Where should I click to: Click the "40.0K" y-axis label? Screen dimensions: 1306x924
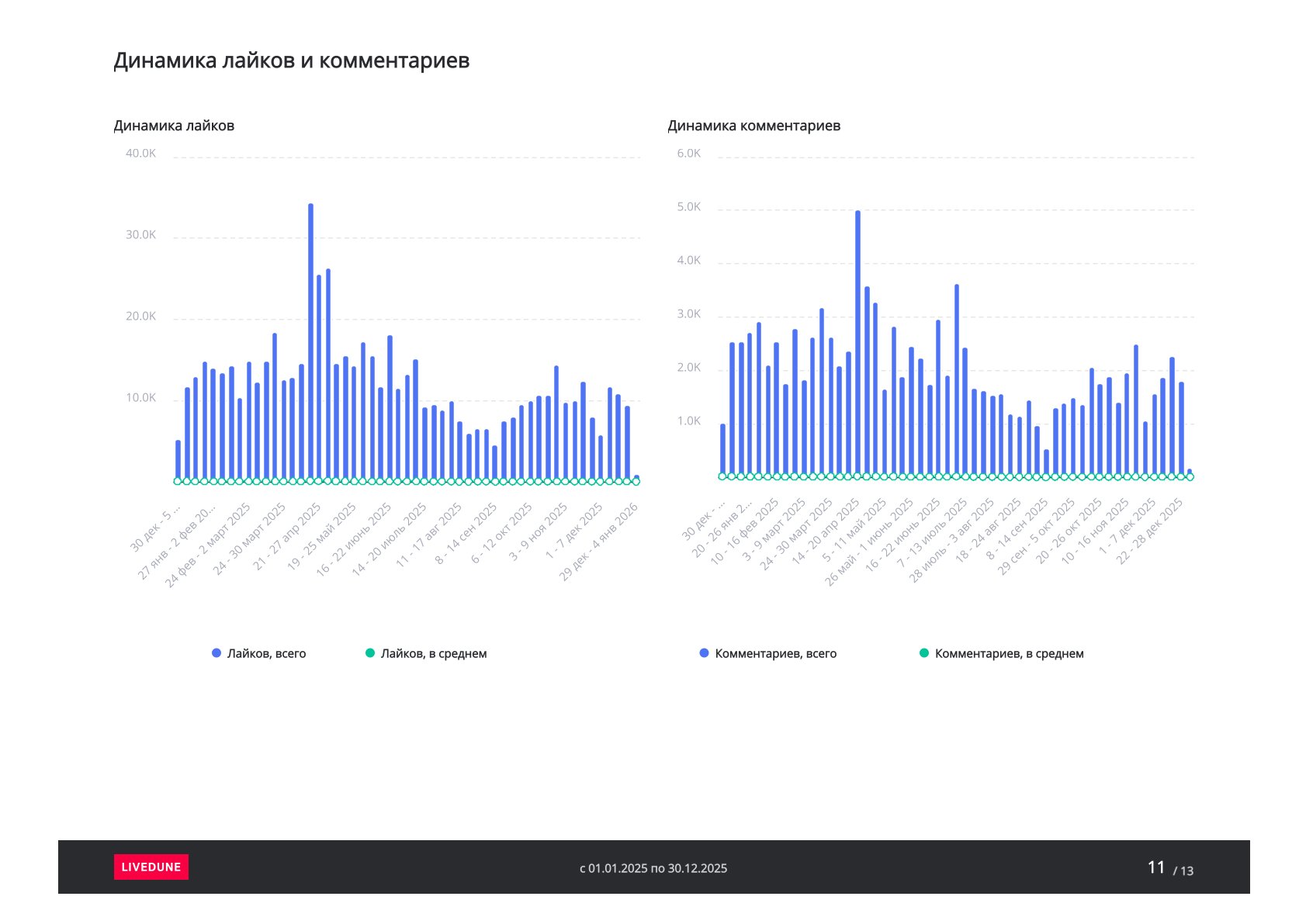pos(140,154)
